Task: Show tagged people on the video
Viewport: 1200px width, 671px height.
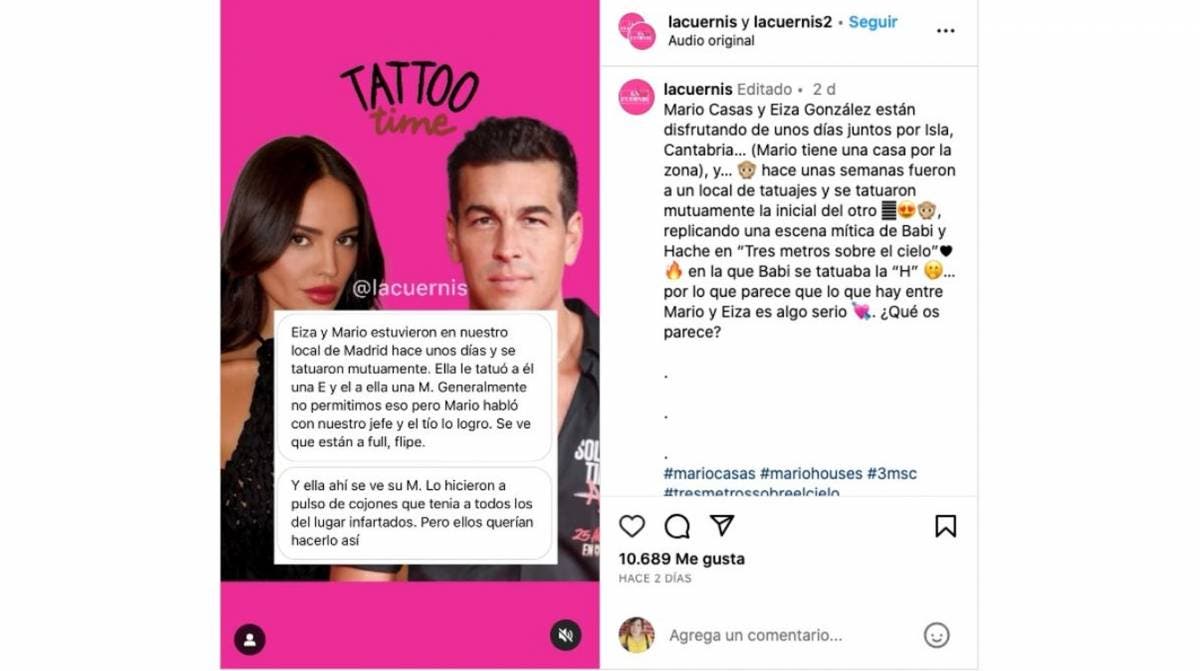Action: [249, 638]
